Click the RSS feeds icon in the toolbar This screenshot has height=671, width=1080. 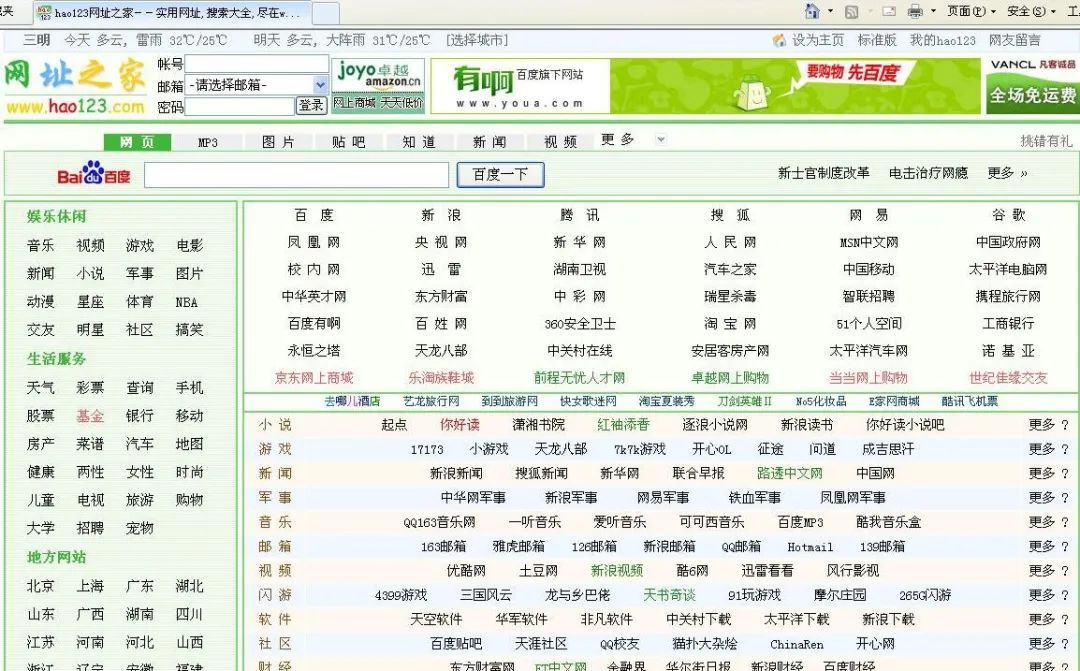852,13
